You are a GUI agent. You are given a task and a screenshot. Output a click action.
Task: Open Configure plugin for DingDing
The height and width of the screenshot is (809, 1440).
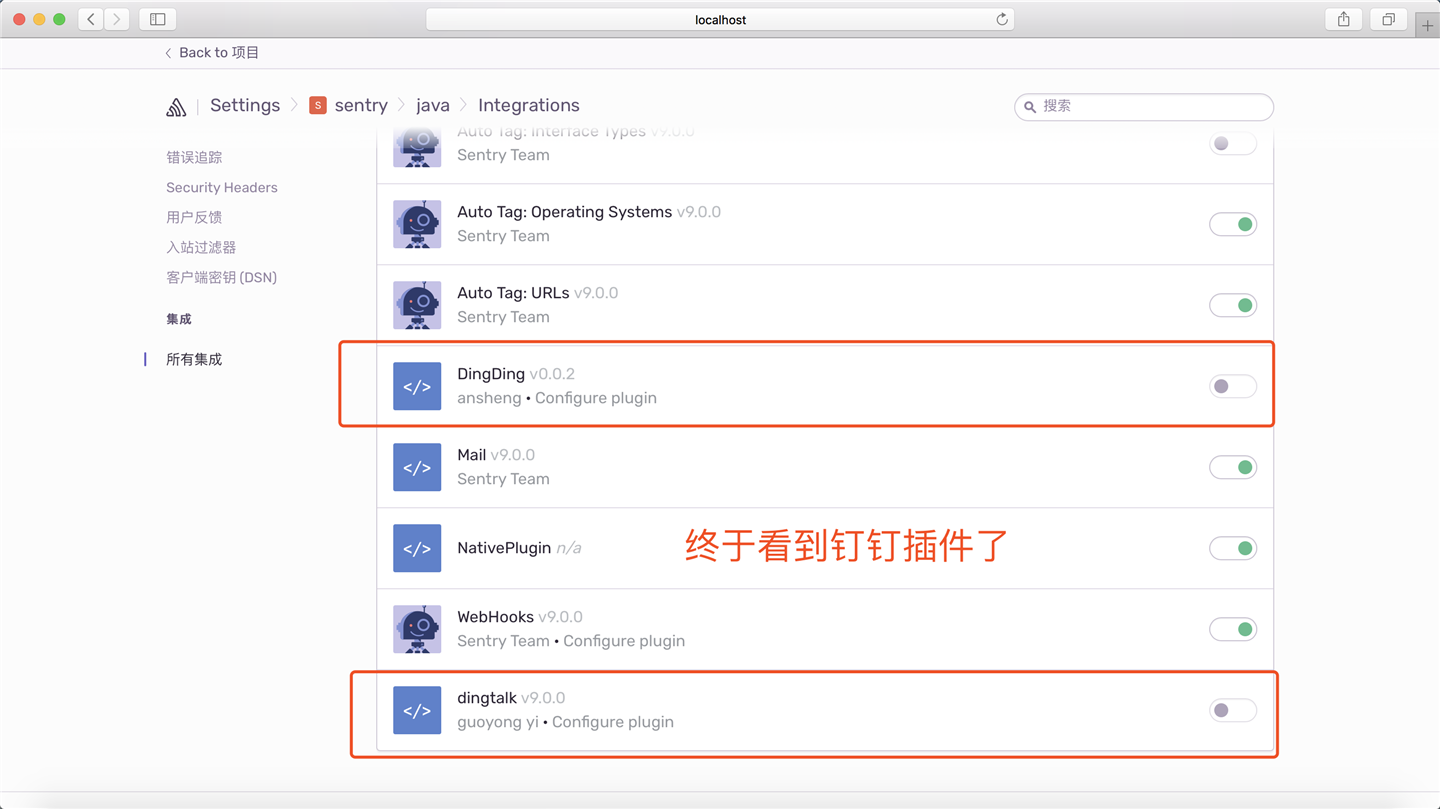(596, 398)
